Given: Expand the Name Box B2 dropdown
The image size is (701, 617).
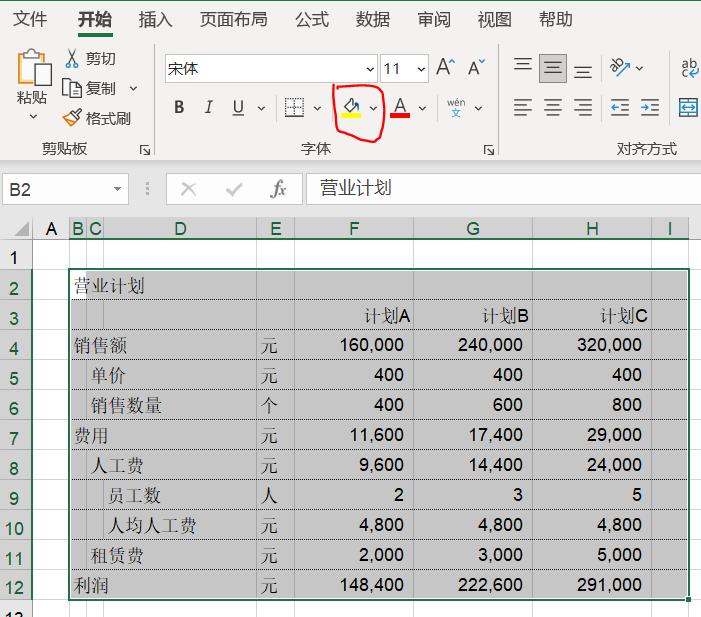Looking at the screenshot, I should tap(117, 189).
